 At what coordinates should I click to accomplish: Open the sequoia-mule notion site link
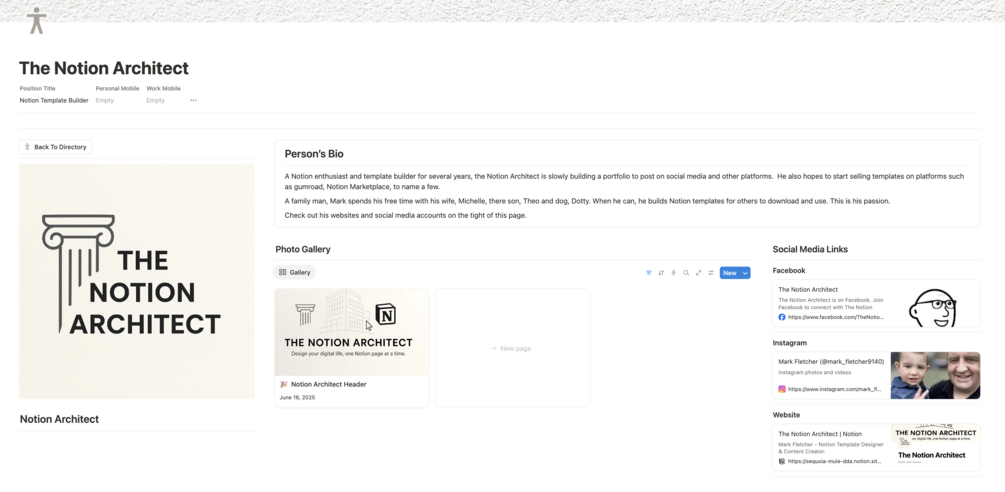pyautogui.click(x=835, y=461)
